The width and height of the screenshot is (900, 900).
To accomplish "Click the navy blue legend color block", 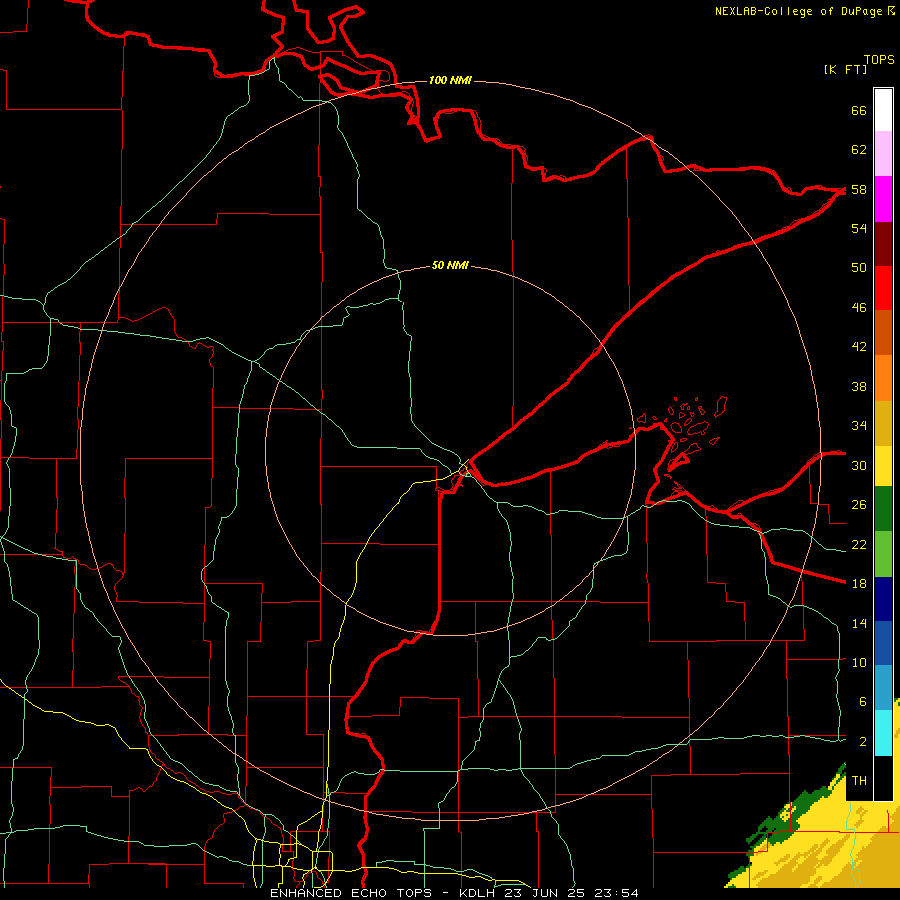I will (883, 599).
